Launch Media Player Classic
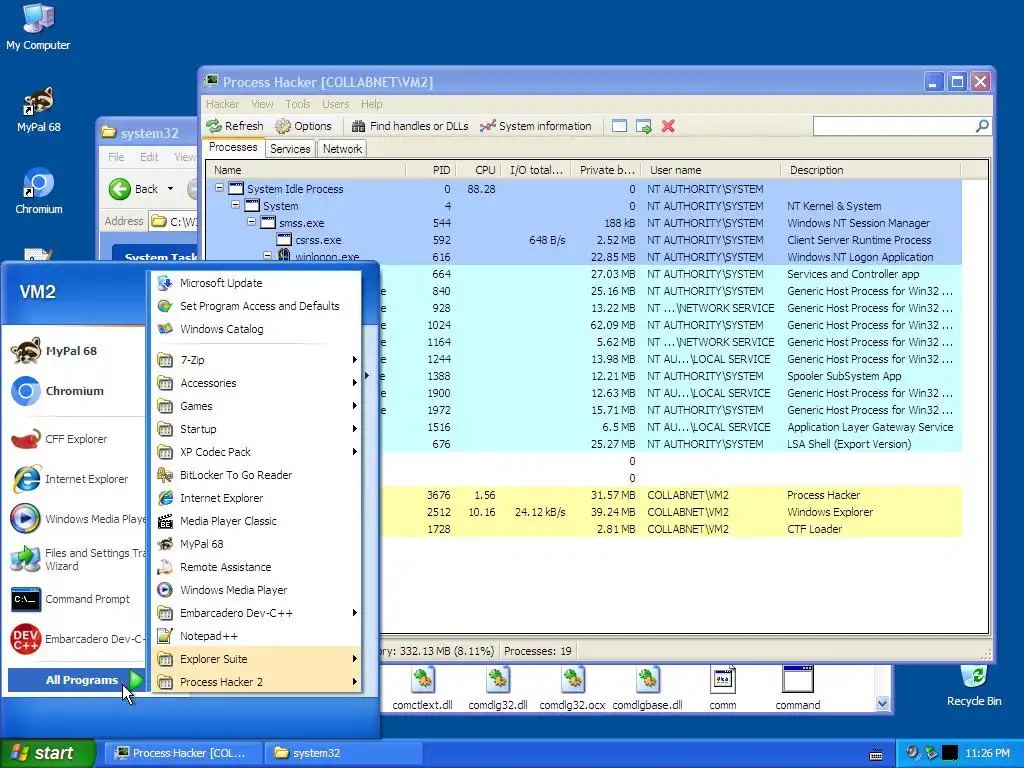The image size is (1024, 768). pyautogui.click(x=257, y=520)
